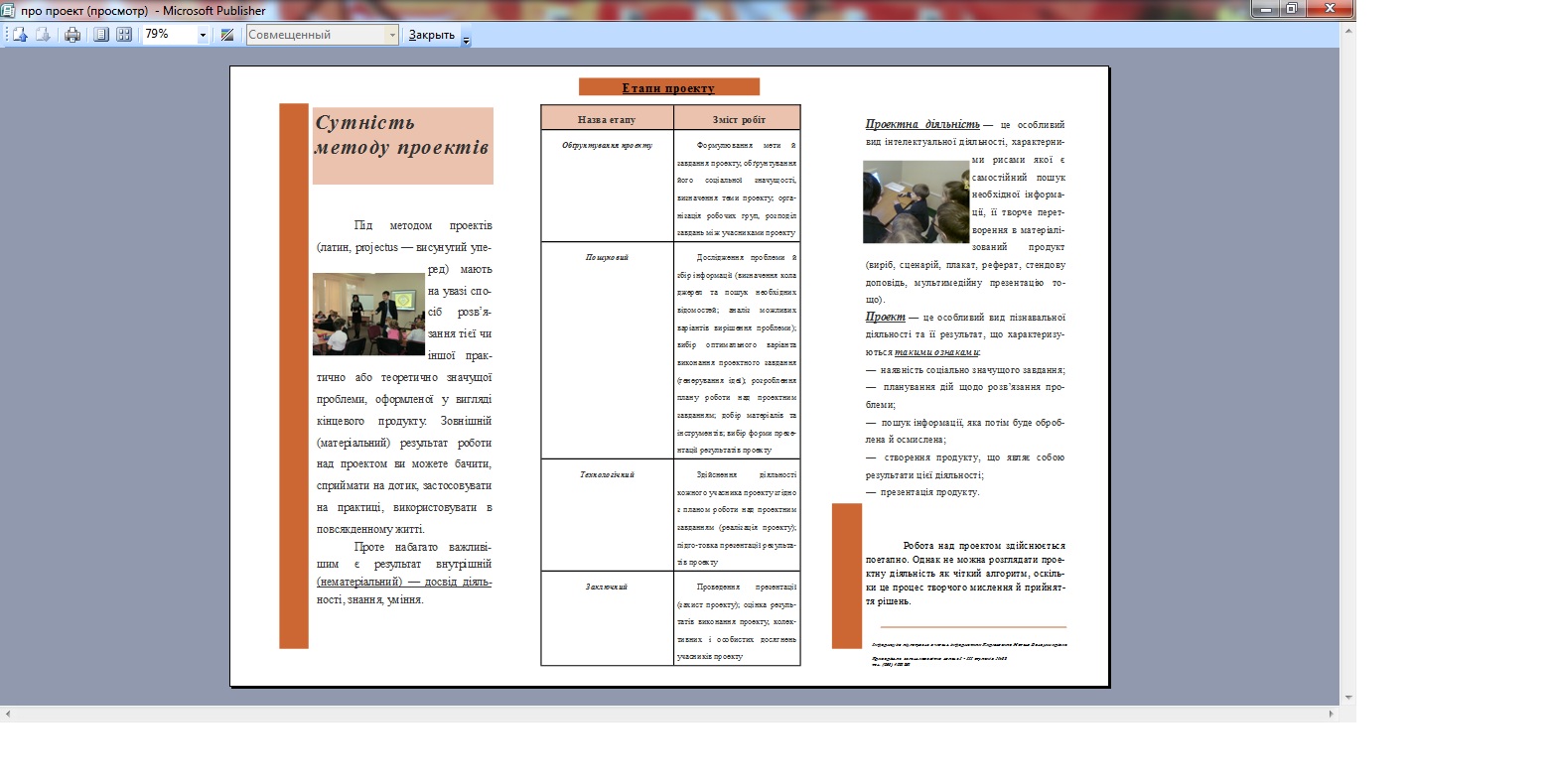1553x784 pixels.
Task: Switch to multiple pages view
Action: (124, 35)
